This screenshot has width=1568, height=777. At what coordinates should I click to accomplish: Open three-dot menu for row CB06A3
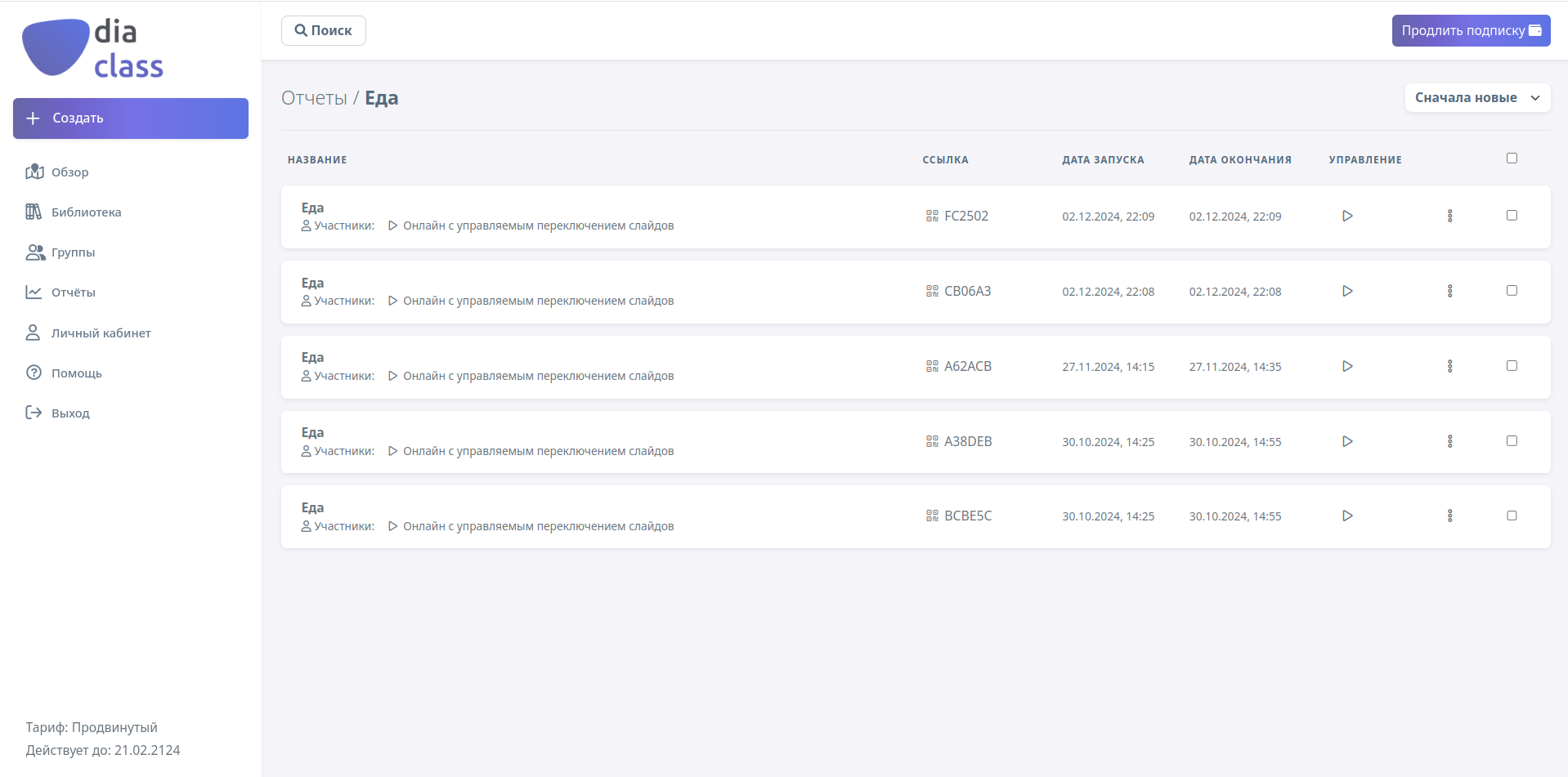tap(1450, 291)
